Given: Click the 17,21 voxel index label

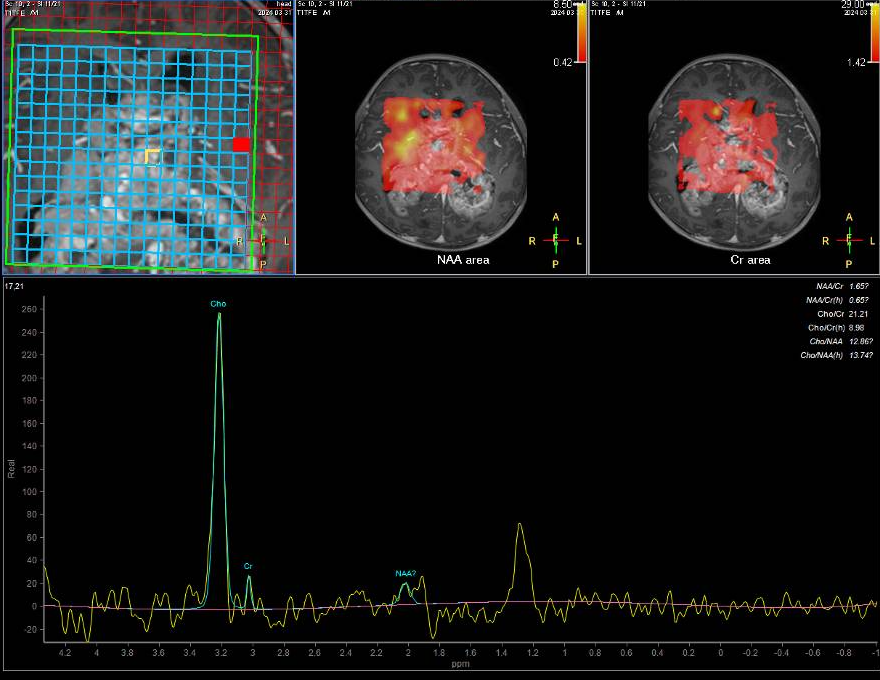Looking at the screenshot, I should click(15, 286).
